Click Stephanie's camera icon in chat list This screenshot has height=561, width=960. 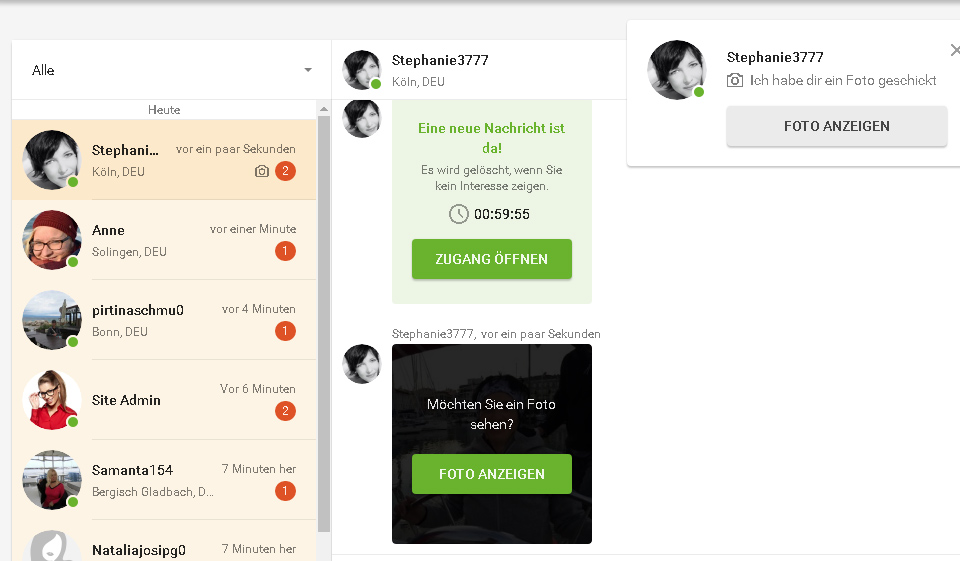pos(262,171)
